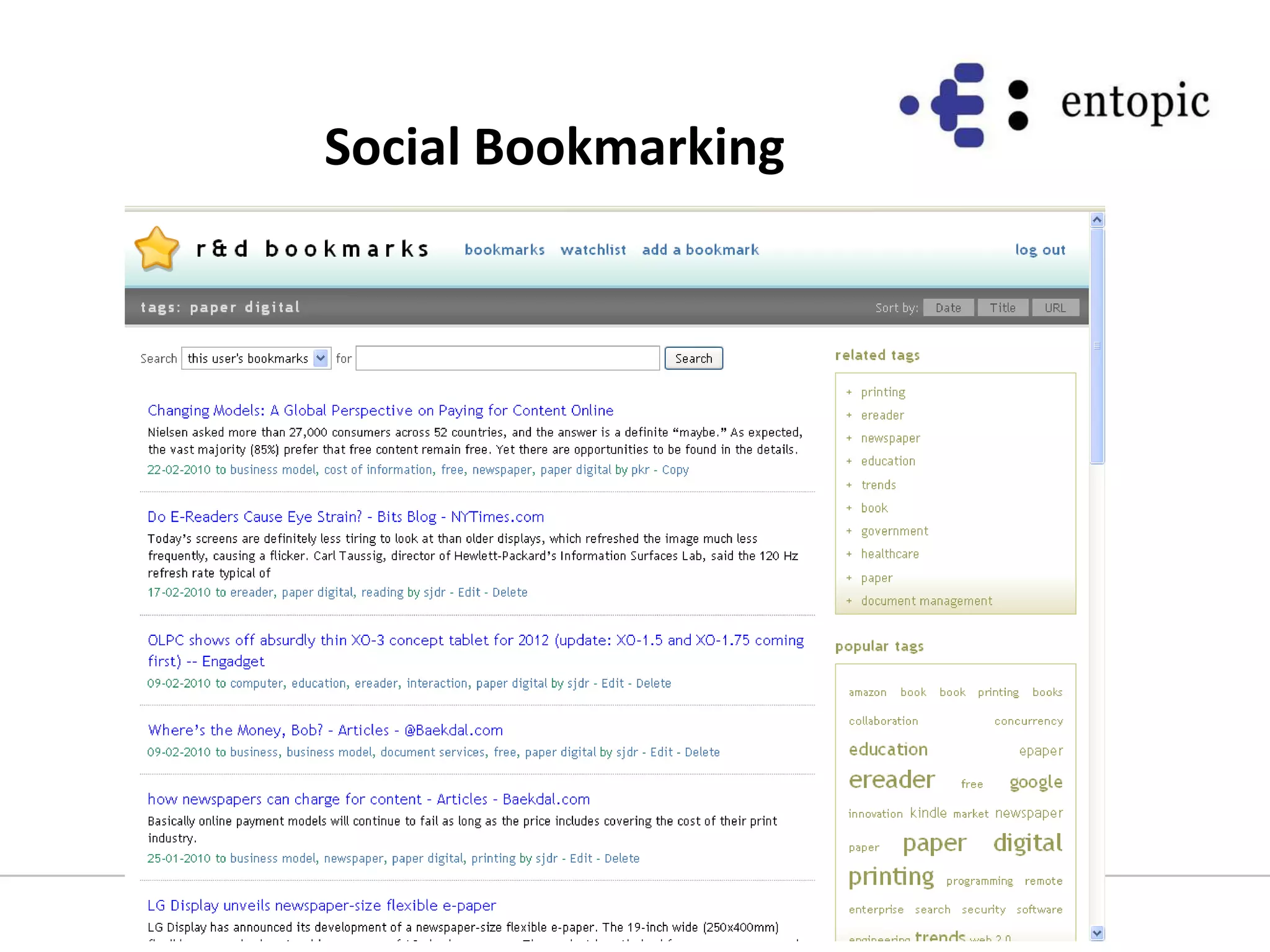This screenshot has width=1270, height=952.
Task: Add the book related tag with plus
Action: pyautogui.click(x=849, y=508)
